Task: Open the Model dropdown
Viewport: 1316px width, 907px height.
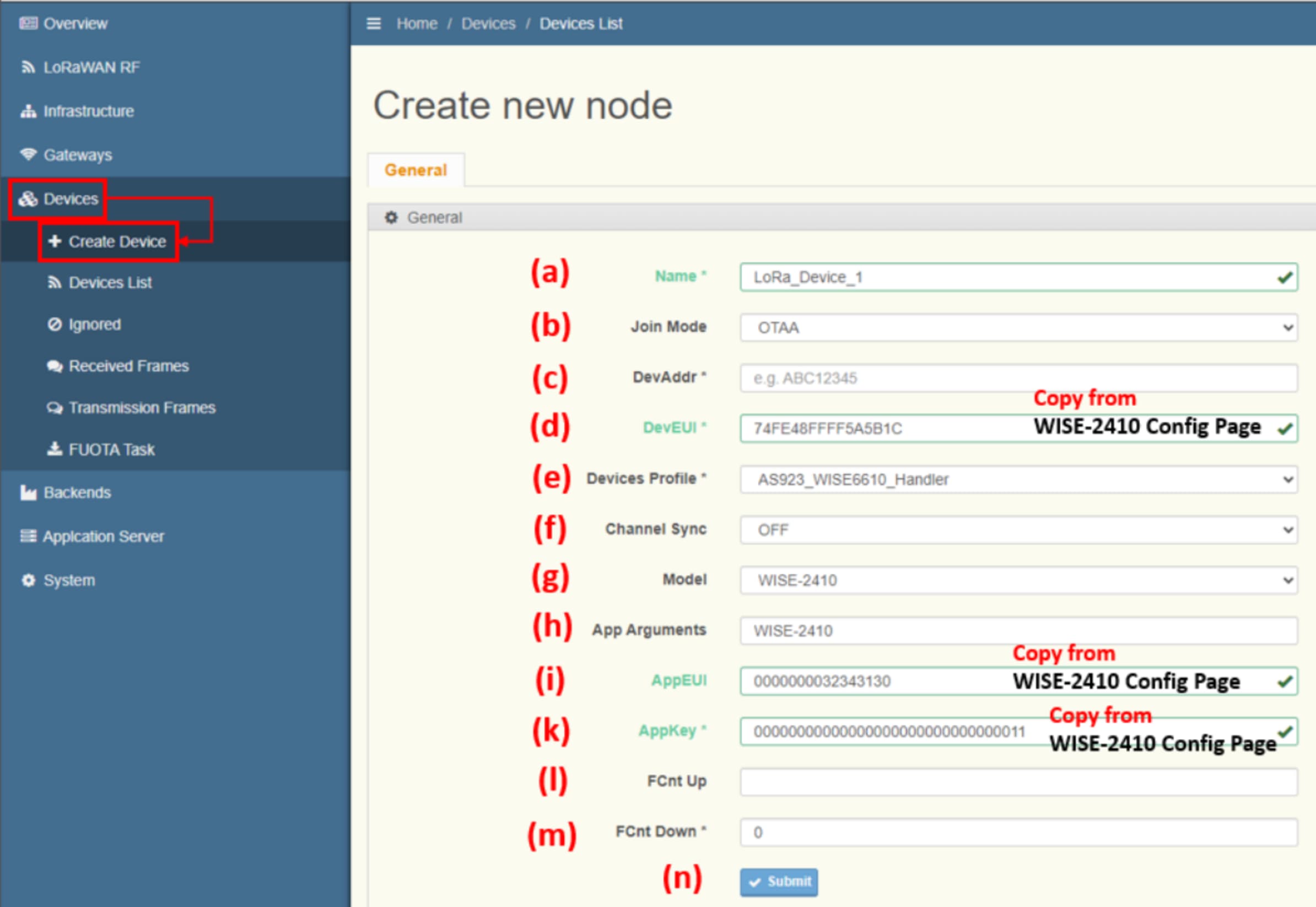Action: point(1018,580)
